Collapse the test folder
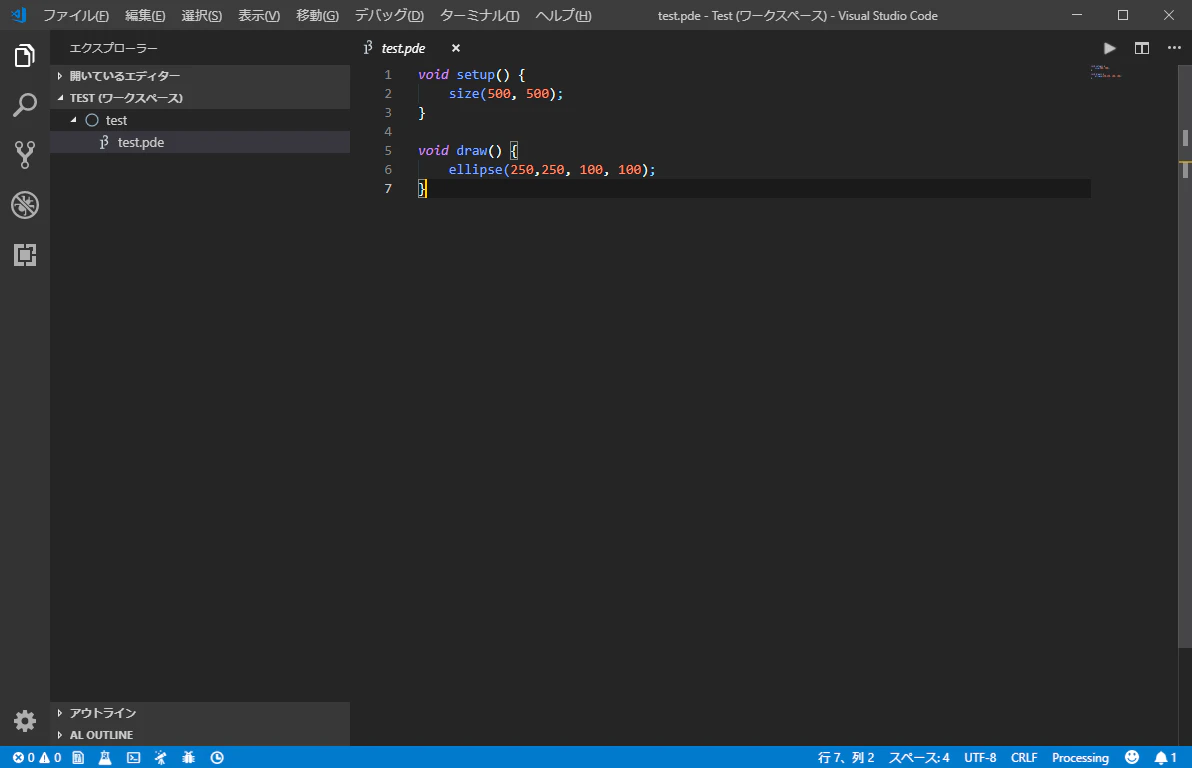The height and width of the screenshot is (768, 1192). (200, 120)
